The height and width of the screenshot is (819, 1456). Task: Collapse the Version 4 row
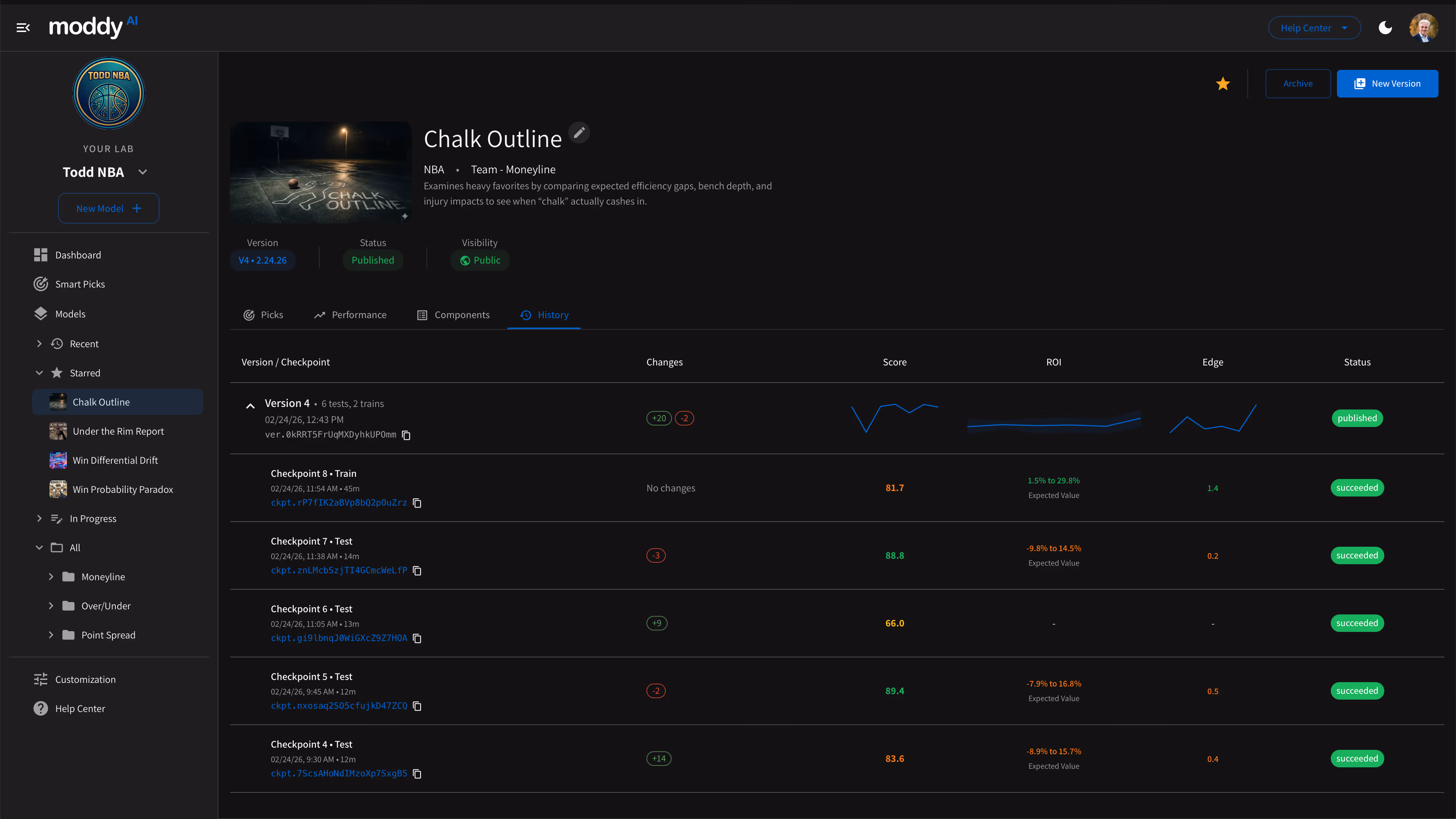coord(250,405)
